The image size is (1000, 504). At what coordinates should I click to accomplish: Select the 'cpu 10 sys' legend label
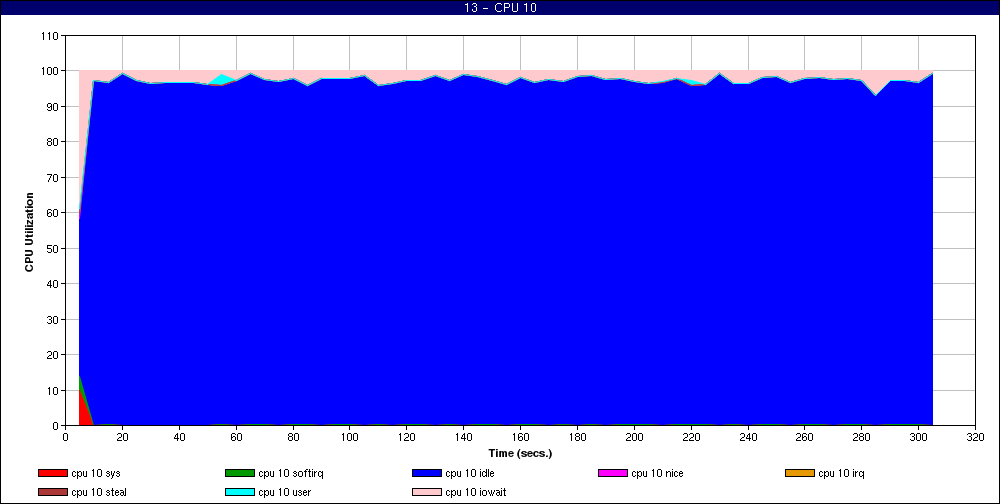point(96,473)
